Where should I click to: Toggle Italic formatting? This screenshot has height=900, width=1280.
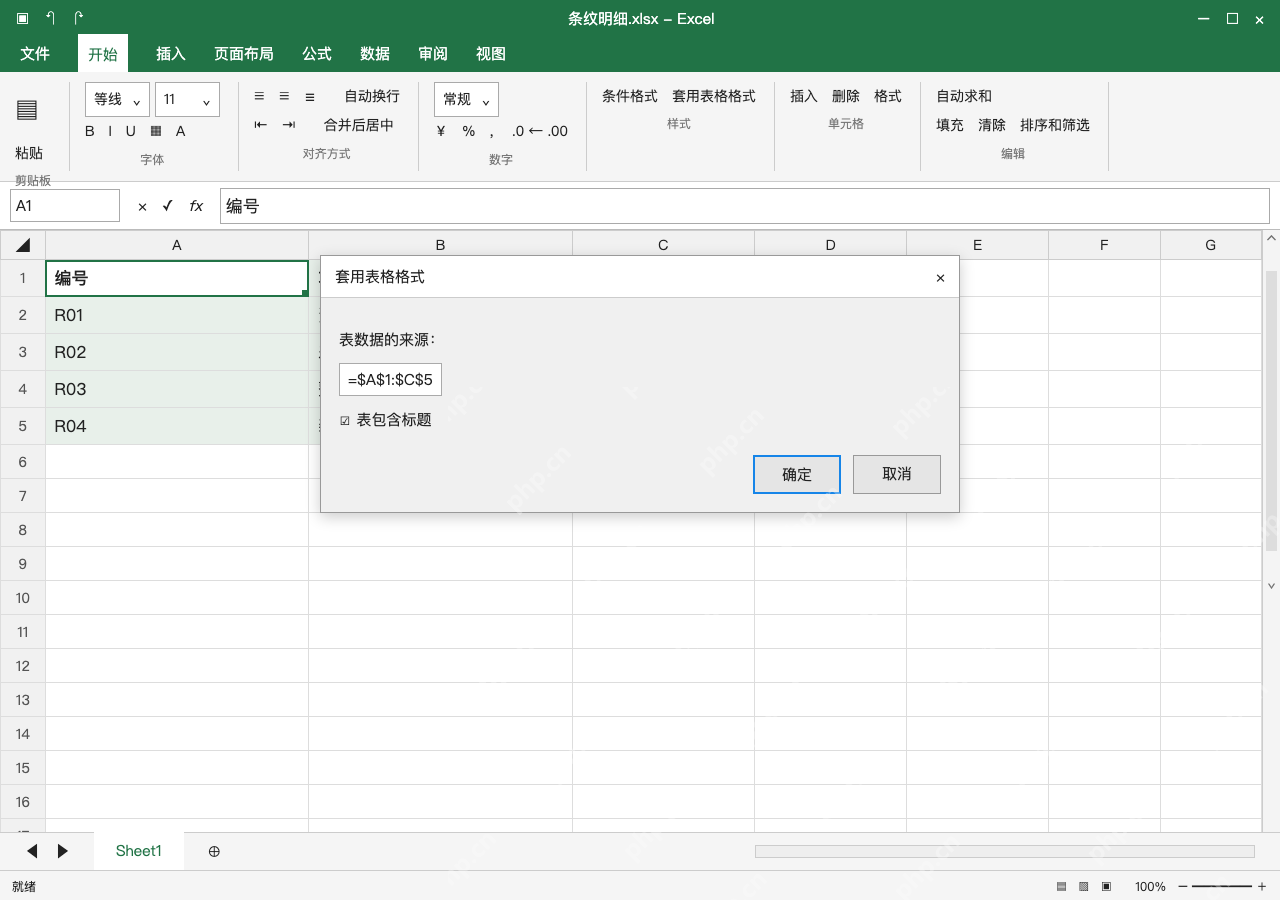click(110, 131)
